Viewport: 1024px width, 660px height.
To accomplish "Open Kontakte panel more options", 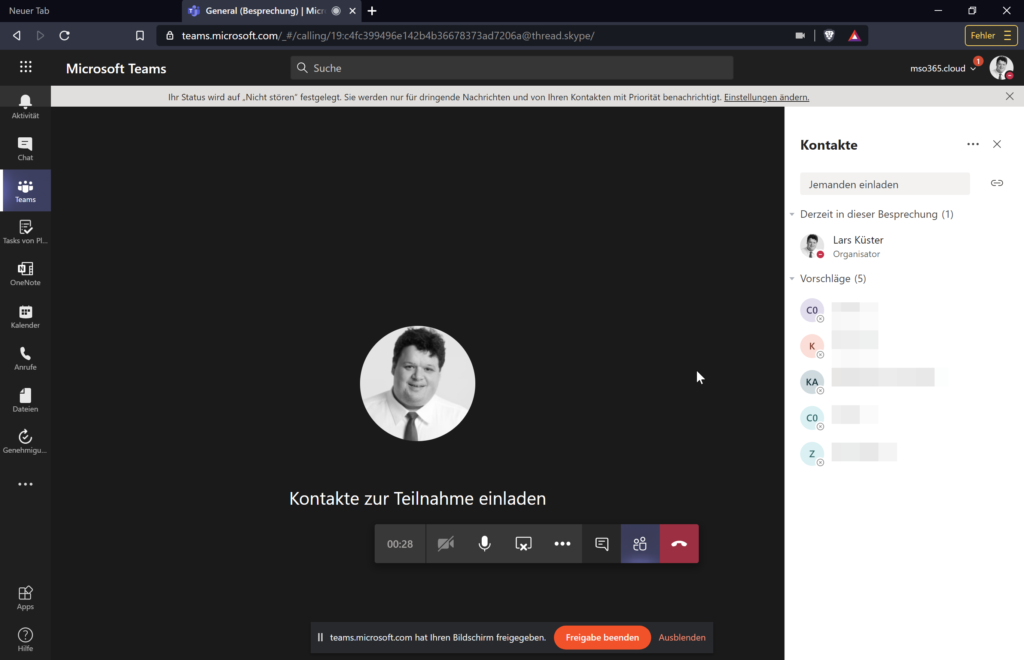I will [x=973, y=144].
